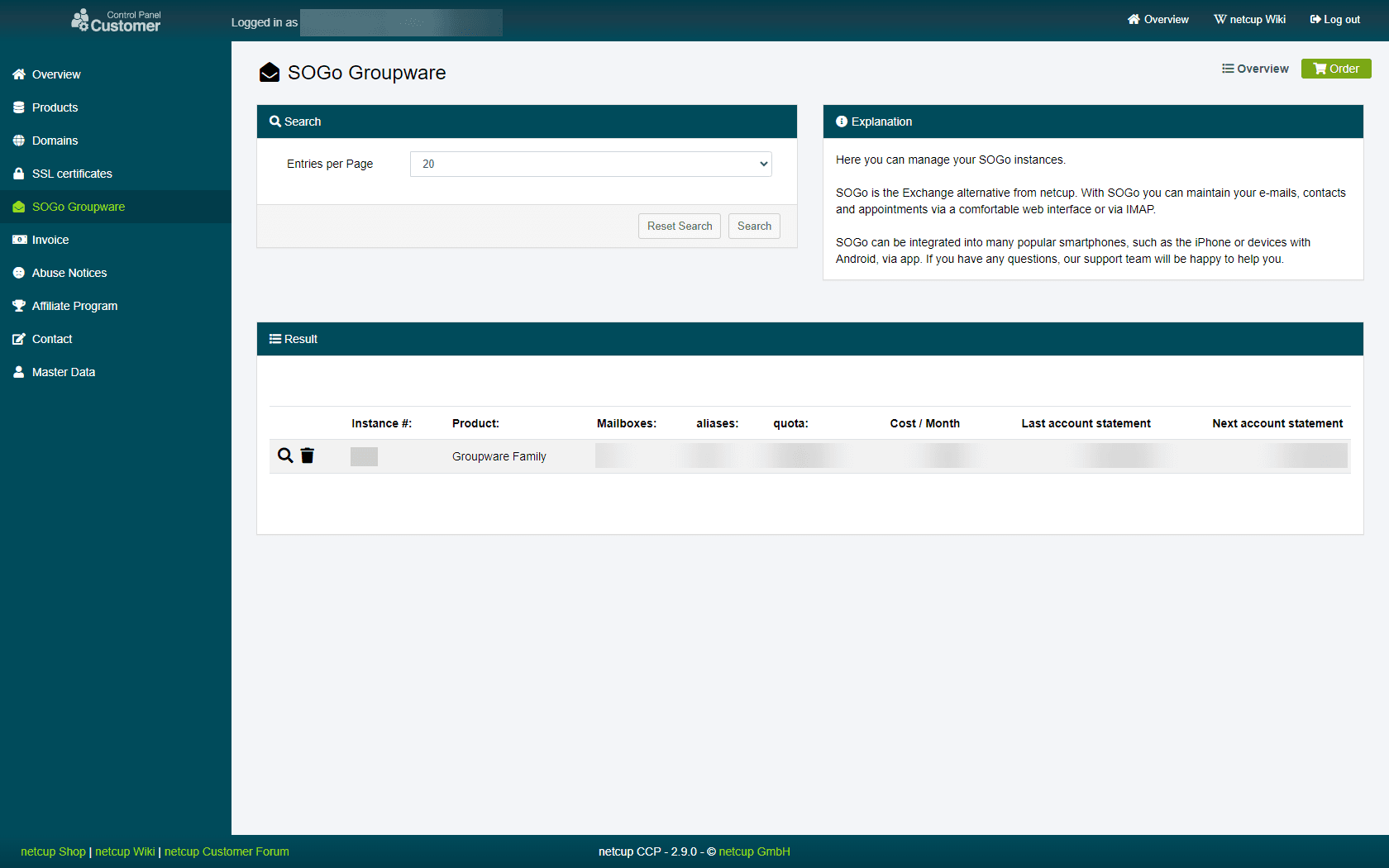The image size is (1389, 868).
Task: View Abuse Notices
Action: (x=69, y=272)
